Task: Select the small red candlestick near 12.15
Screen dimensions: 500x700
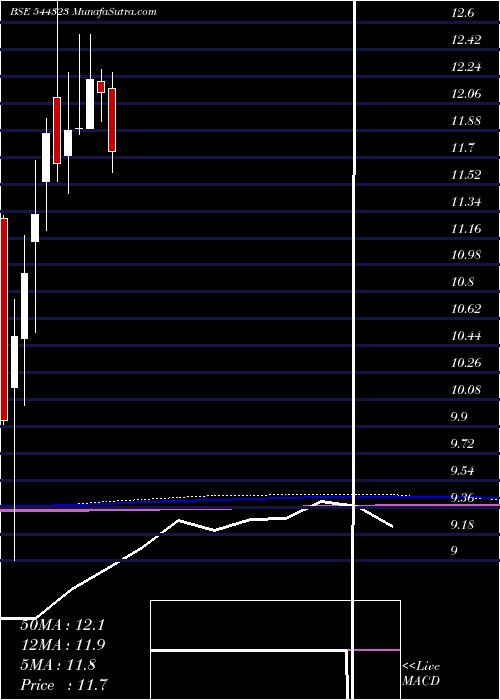Action: point(101,87)
